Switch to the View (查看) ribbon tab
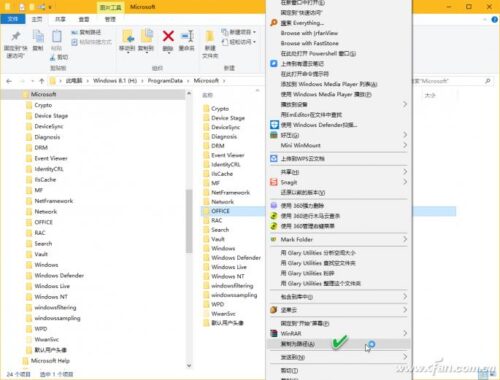500x380 pixels. [84, 19]
